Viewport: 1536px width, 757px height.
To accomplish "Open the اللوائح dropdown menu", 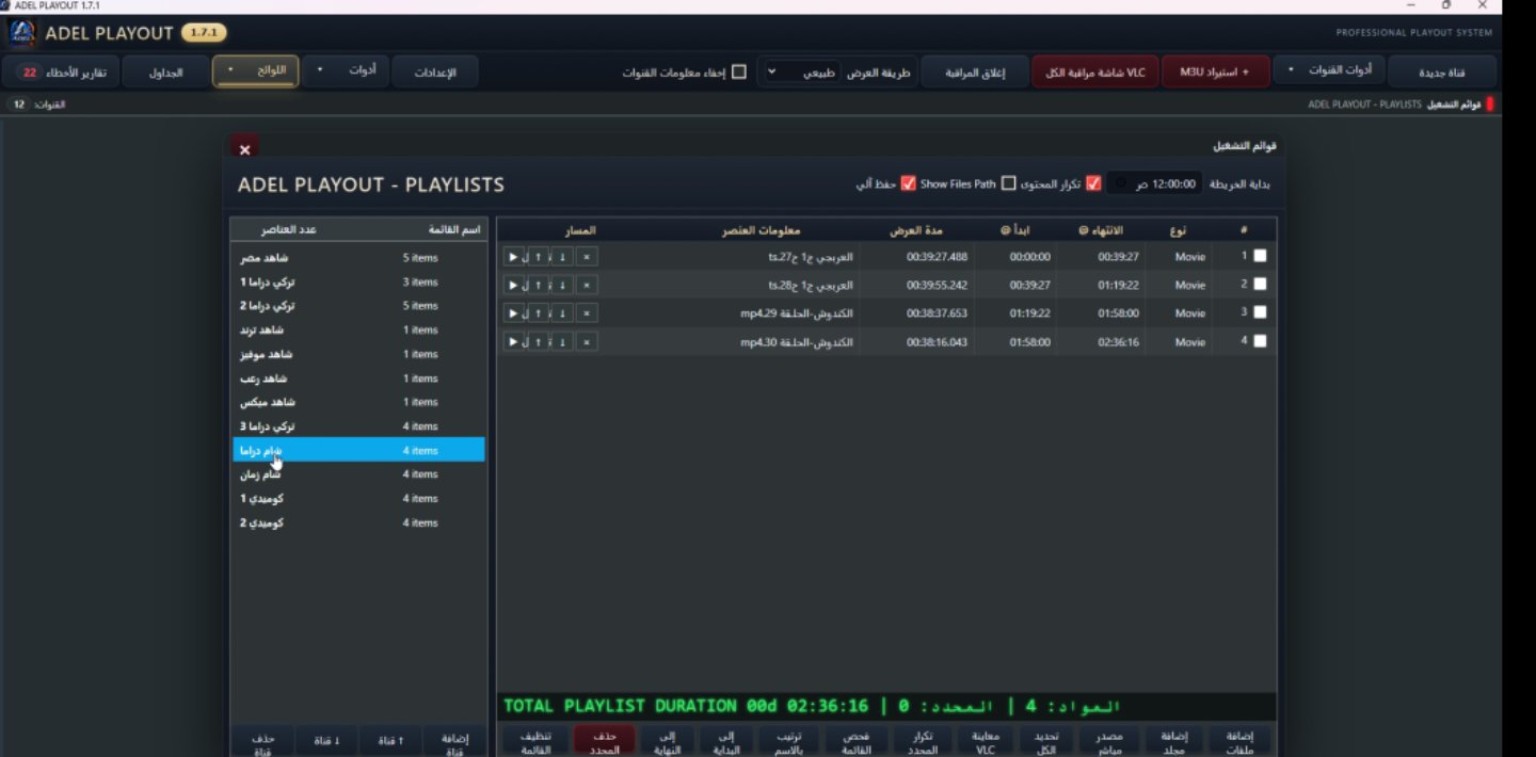I will (x=255, y=70).
